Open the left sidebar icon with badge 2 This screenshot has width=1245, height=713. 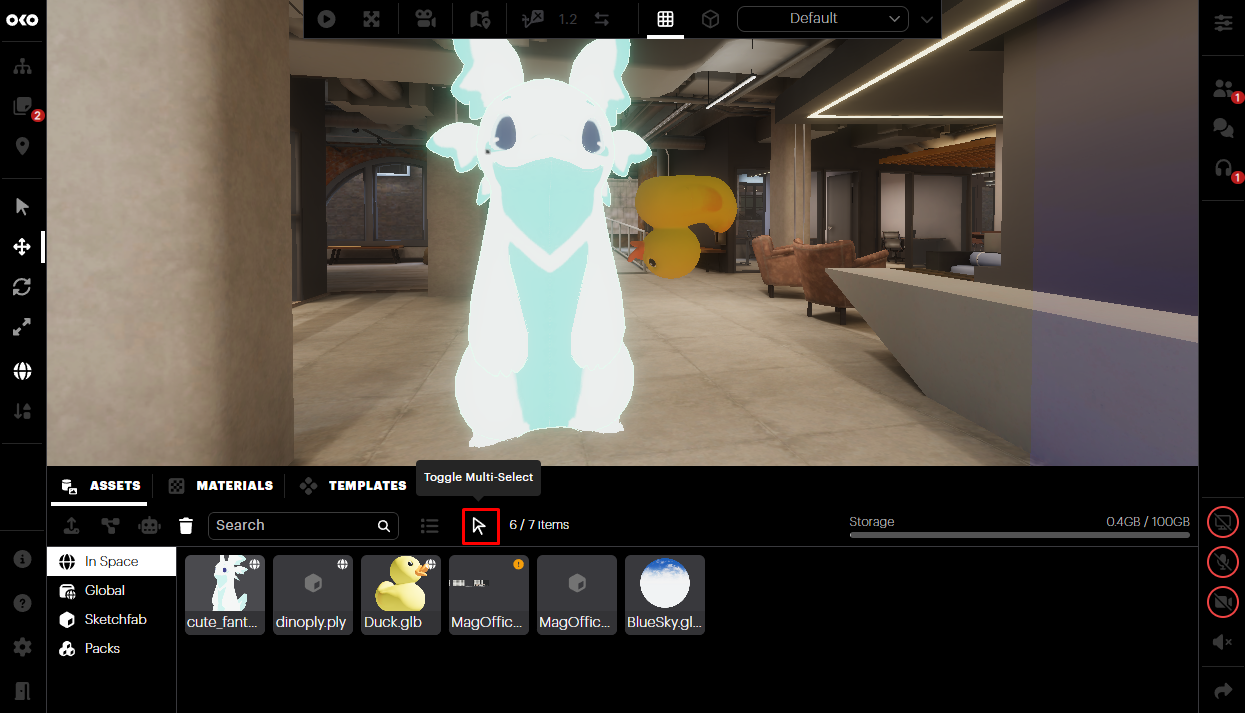tap(22, 107)
